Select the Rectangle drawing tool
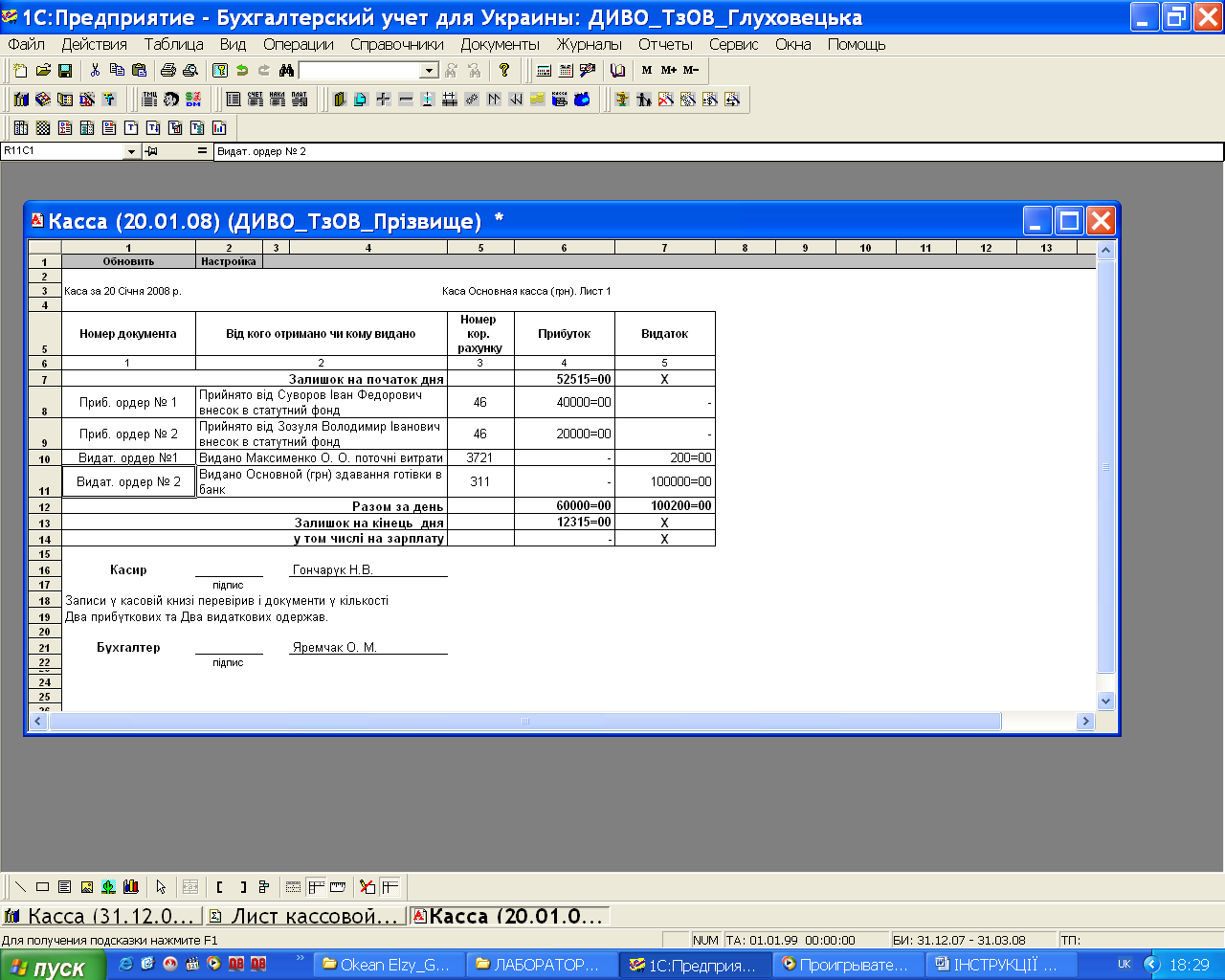 (x=43, y=887)
